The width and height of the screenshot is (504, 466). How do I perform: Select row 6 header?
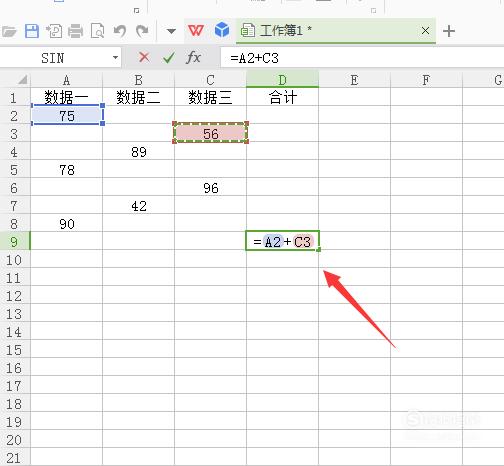[x=15, y=188]
